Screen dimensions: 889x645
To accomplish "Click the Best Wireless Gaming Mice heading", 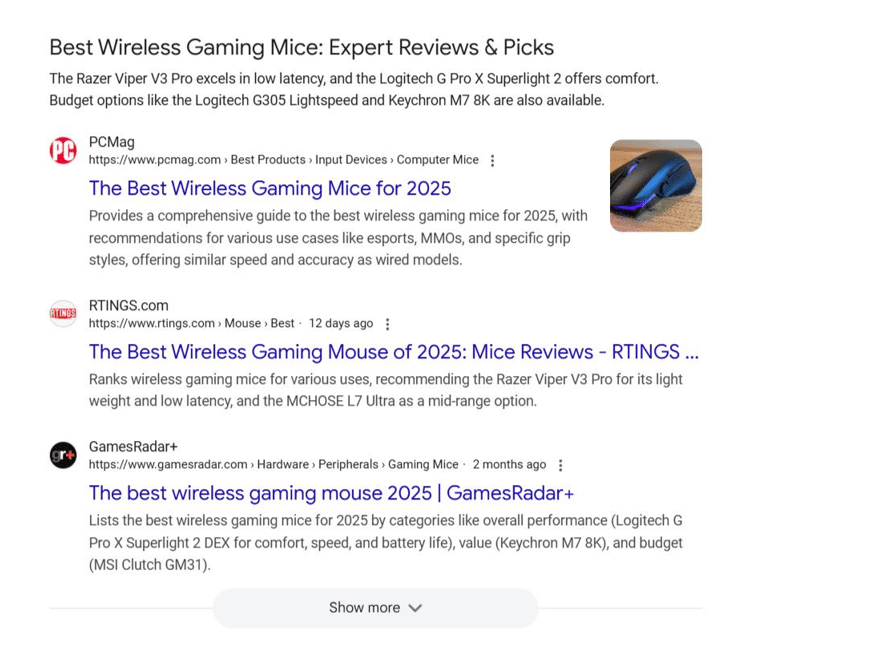I will pyautogui.click(x=301, y=47).
